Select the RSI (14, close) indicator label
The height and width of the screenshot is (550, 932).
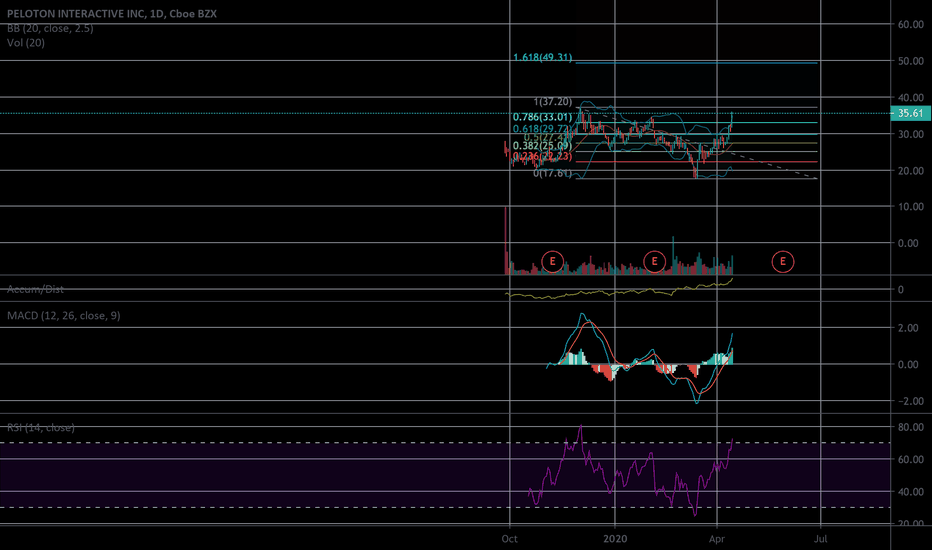[40, 428]
